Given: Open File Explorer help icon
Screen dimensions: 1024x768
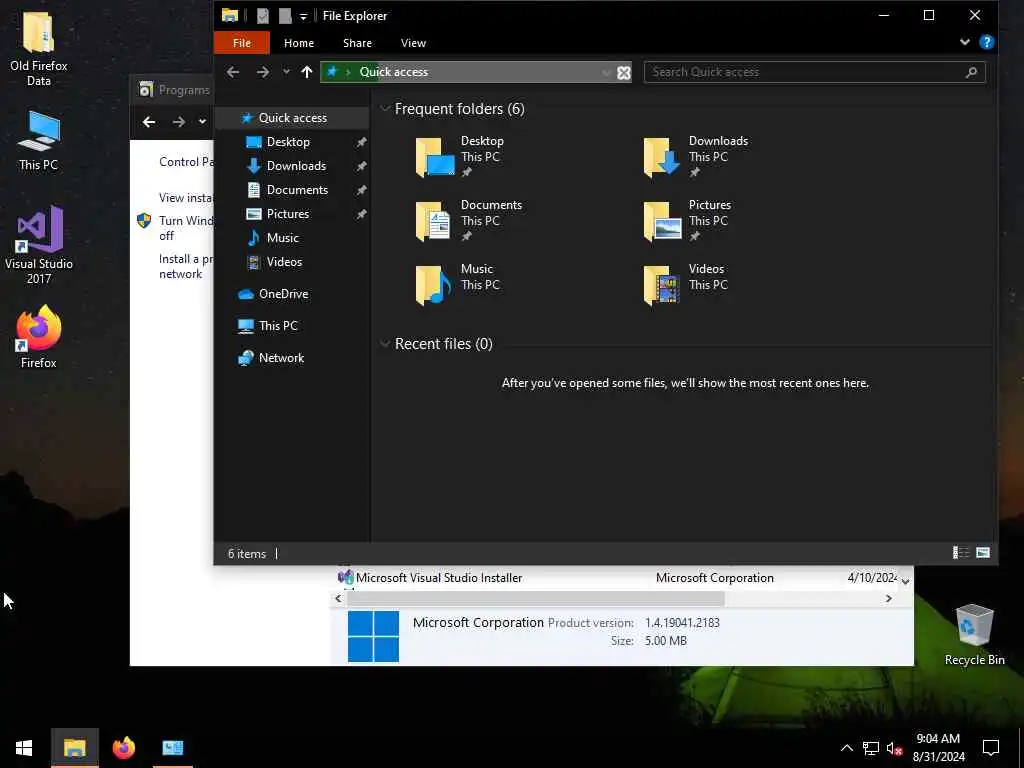Looking at the screenshot, I should tap(987, 42).
